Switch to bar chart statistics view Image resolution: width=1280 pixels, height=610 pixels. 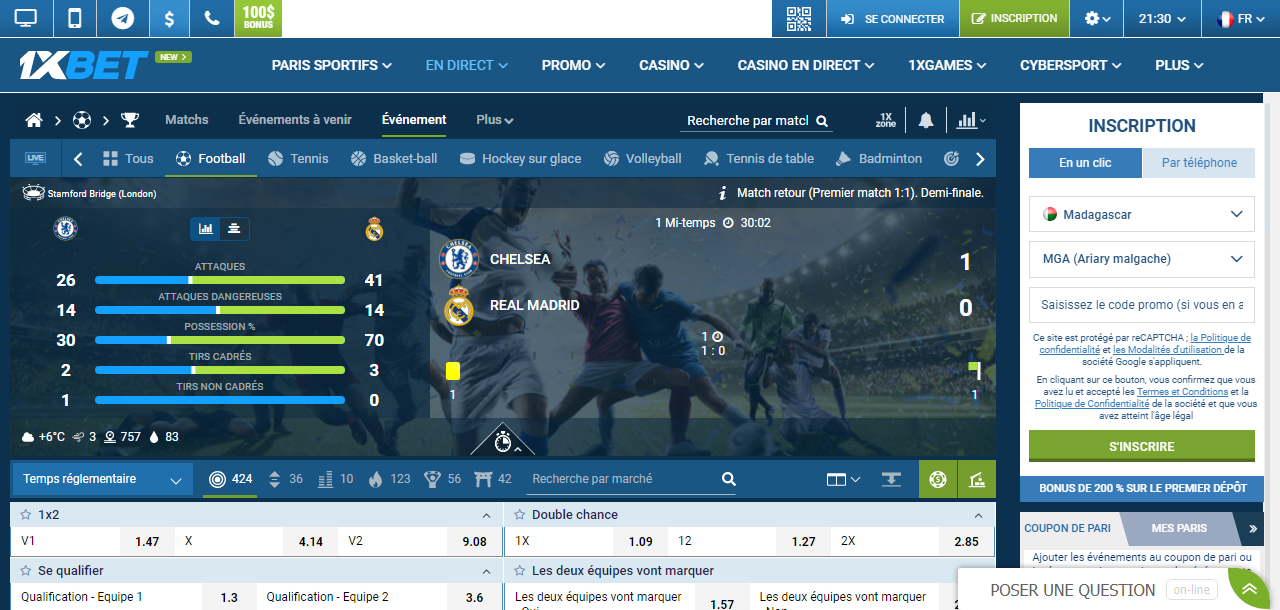(x=206, y=229)
